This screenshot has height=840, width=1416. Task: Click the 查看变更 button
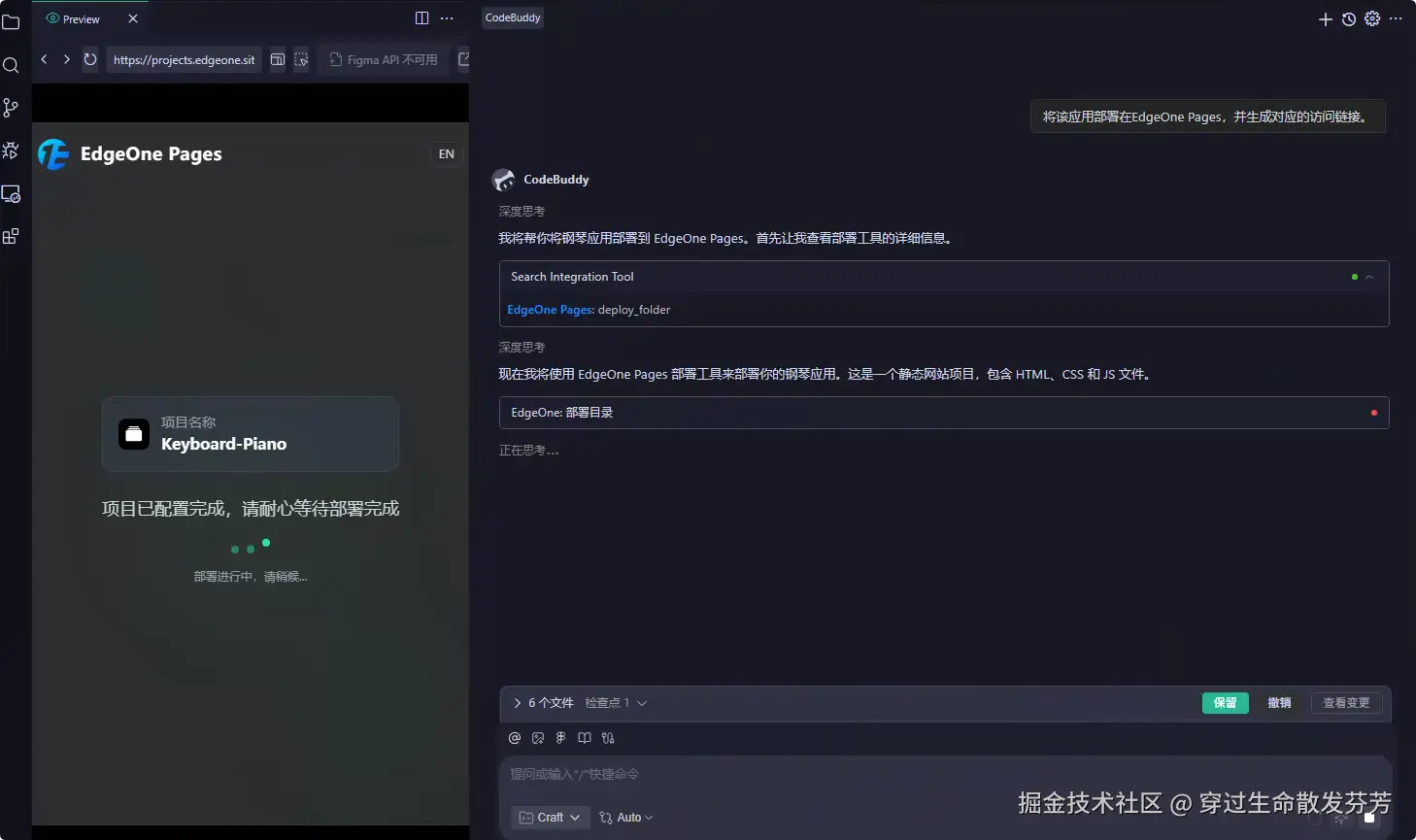pyautogui.click(x=1346, y=703)
